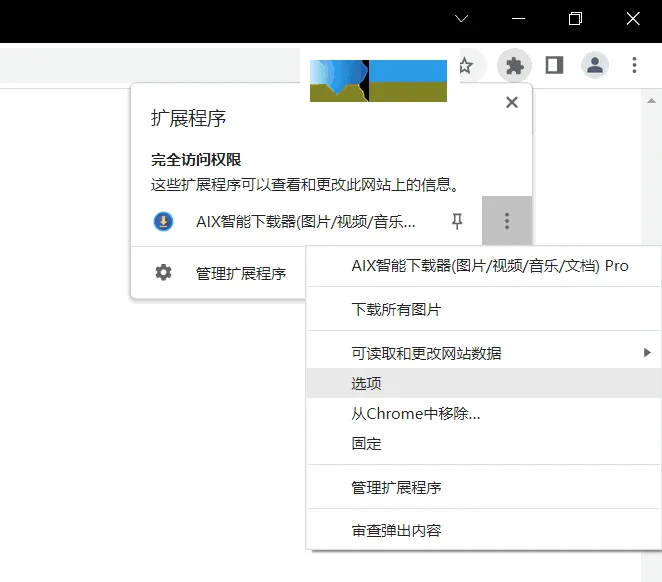The width and height of the screenshot is (662, 582).
Task: Choose 管理扩展程序 in the context menu
Action: point(484,487)
